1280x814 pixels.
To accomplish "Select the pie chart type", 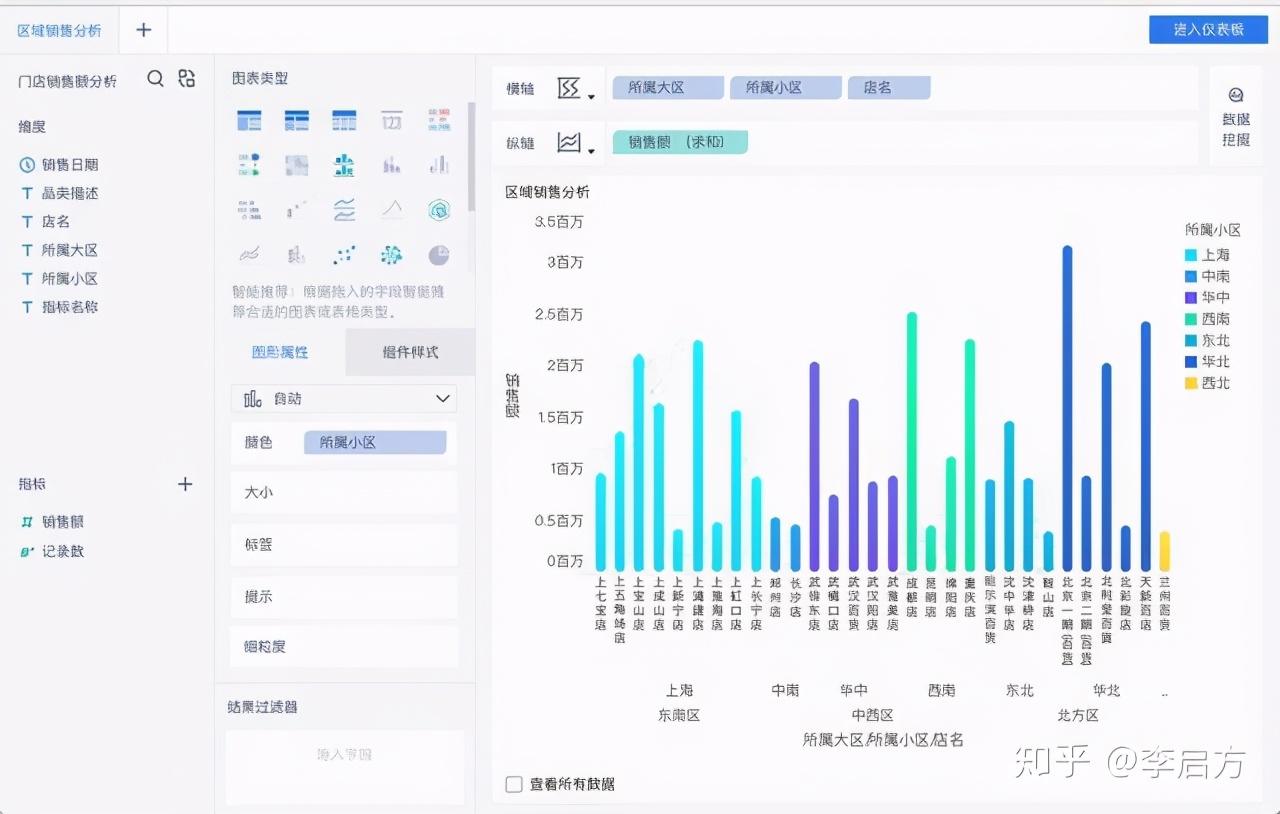I will 439,253.
